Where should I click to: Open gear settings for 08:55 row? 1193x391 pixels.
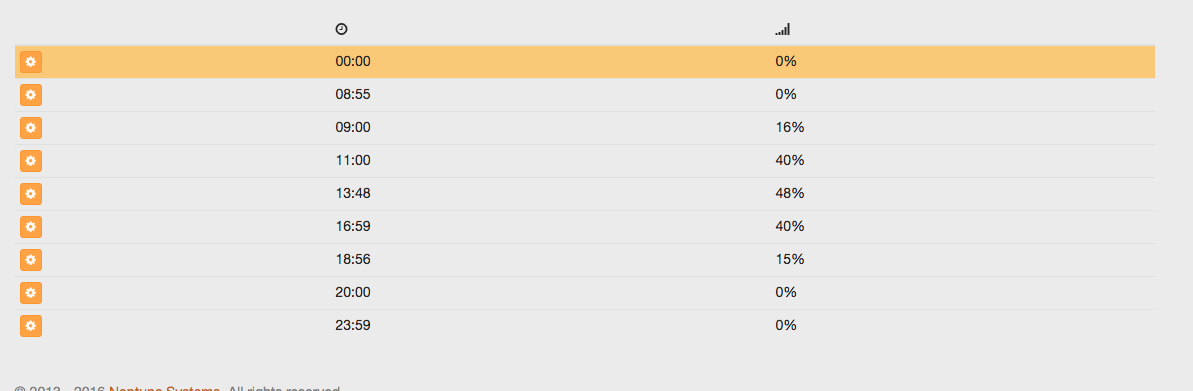click(30, 95)
